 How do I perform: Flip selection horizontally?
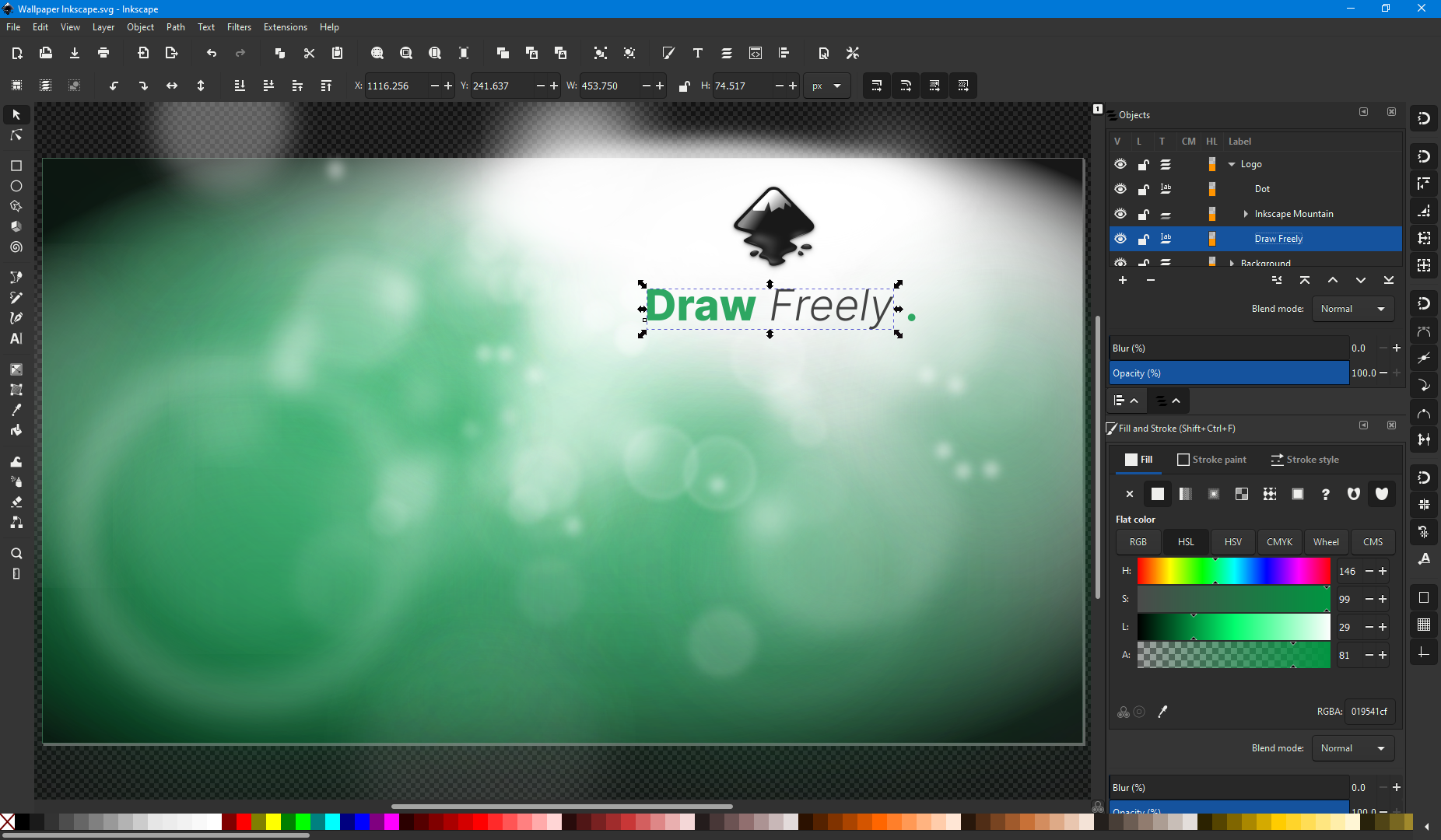172,86
